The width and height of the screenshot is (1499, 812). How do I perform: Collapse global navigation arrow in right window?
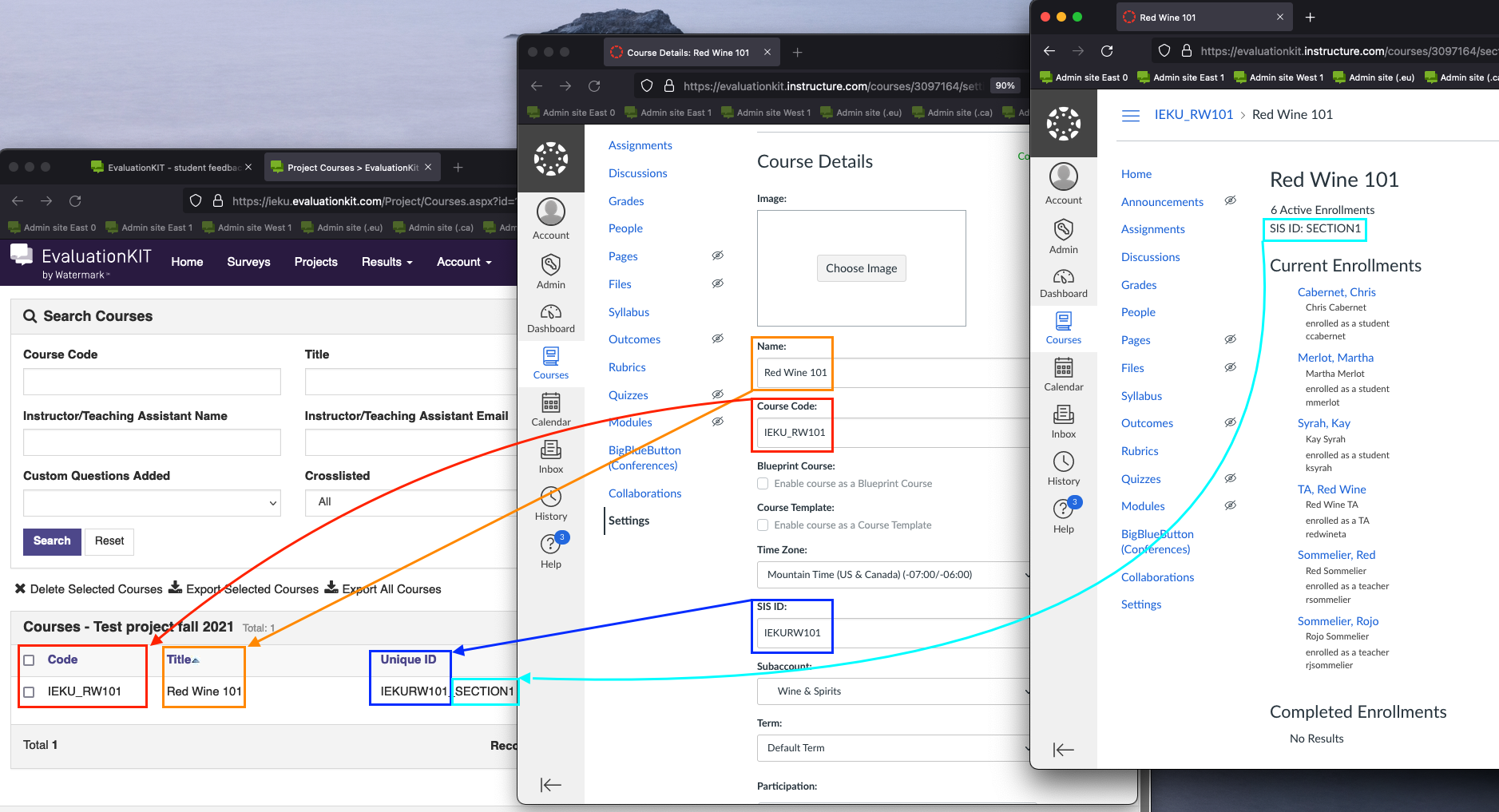(x=1063, y=750)
